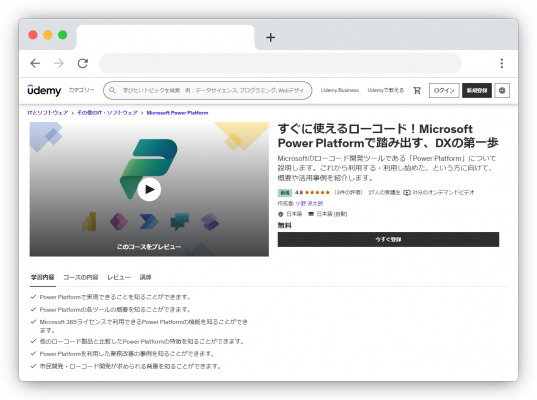The image size is (537, 400).
Task: Play the course preview video
Action: [x=149, y=189]
